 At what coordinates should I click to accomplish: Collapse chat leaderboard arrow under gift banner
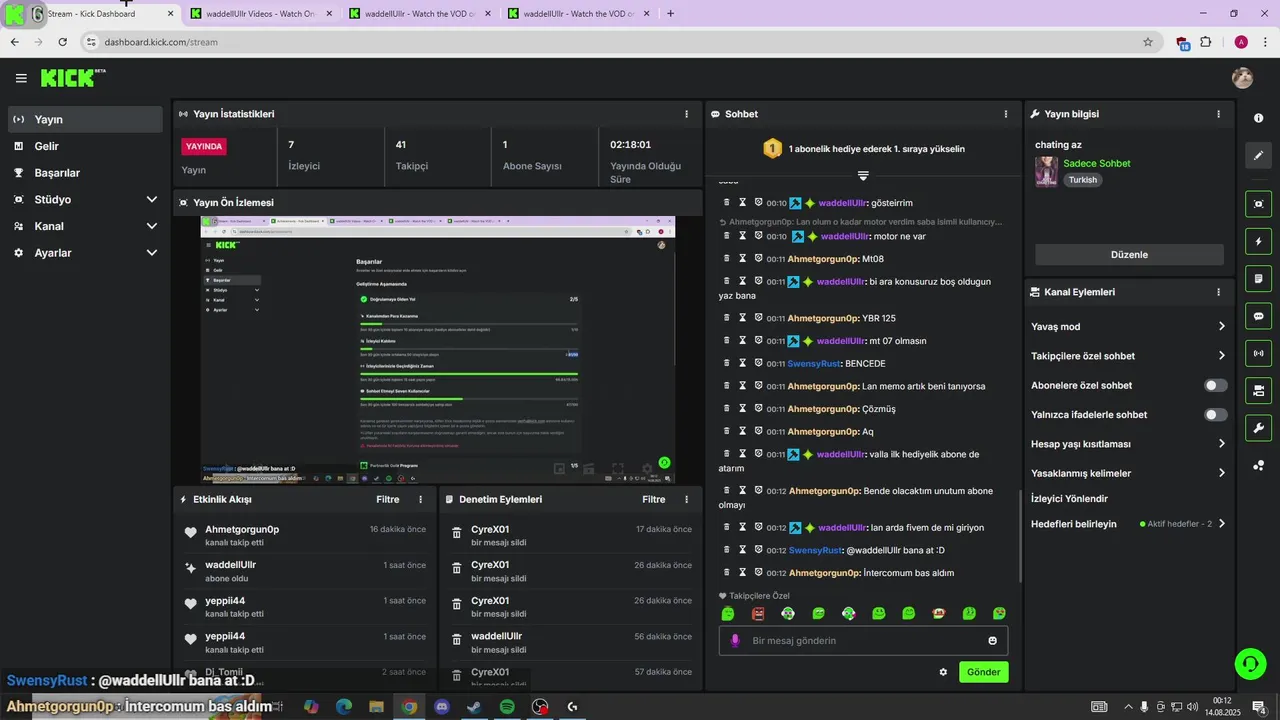863,175
